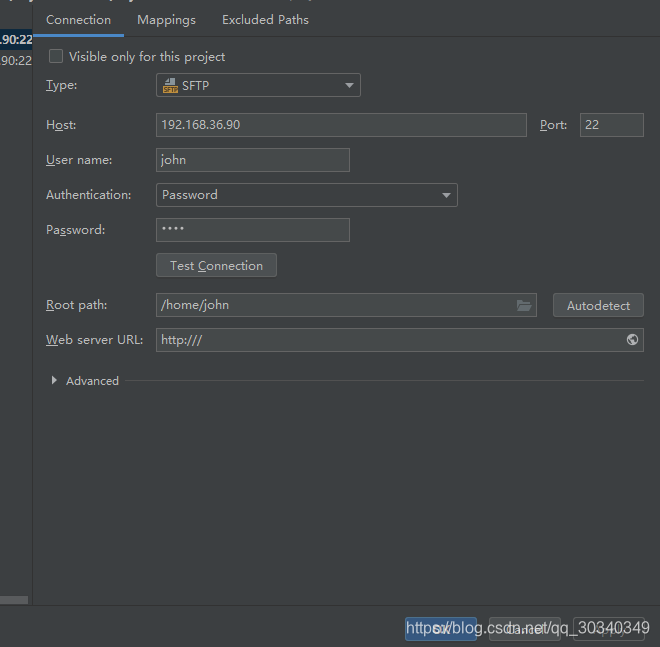
Task: Select the highlighted .90:22 server entry
Action: pyautogui.click(x=16, y=40)
